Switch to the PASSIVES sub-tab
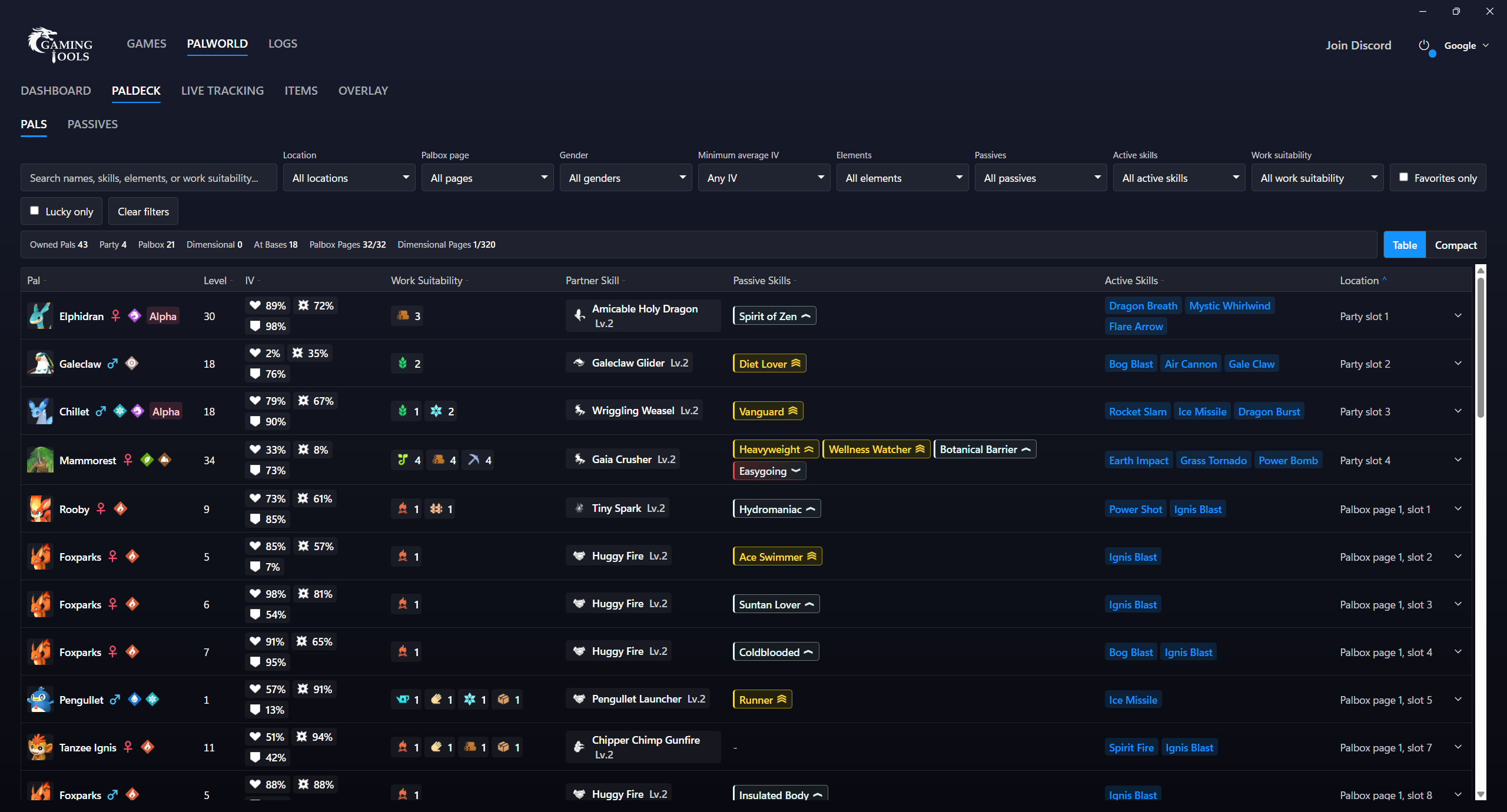 point(92,124)
